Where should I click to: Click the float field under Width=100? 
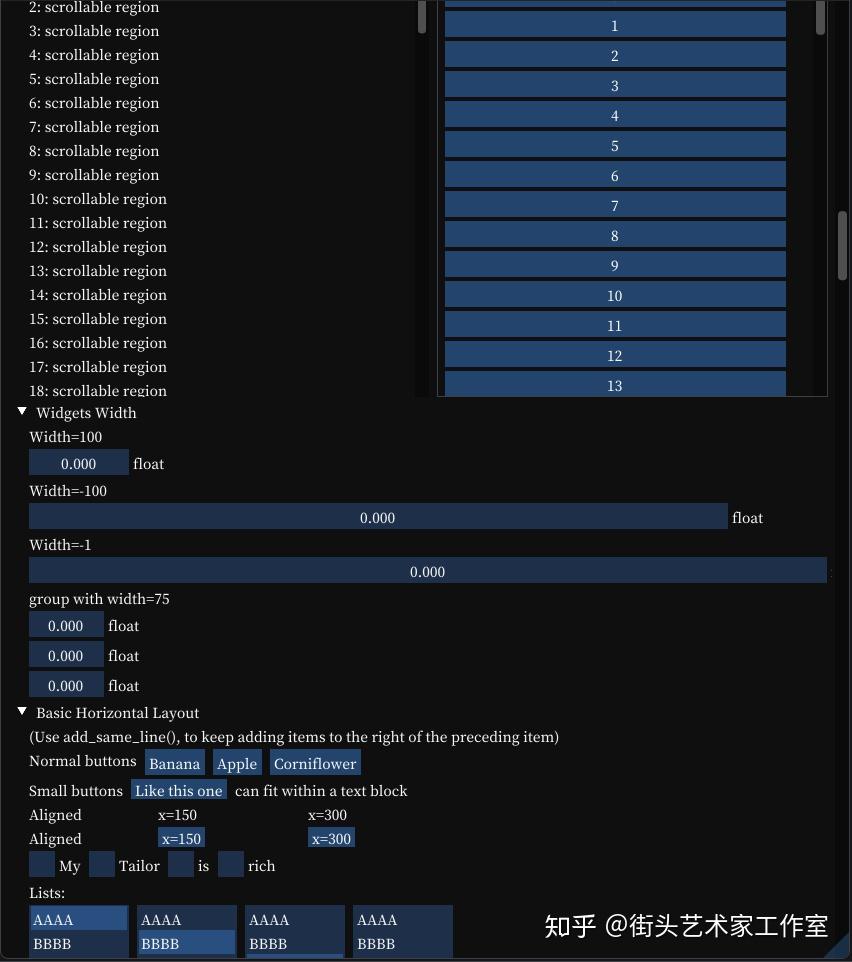(78, 463)
